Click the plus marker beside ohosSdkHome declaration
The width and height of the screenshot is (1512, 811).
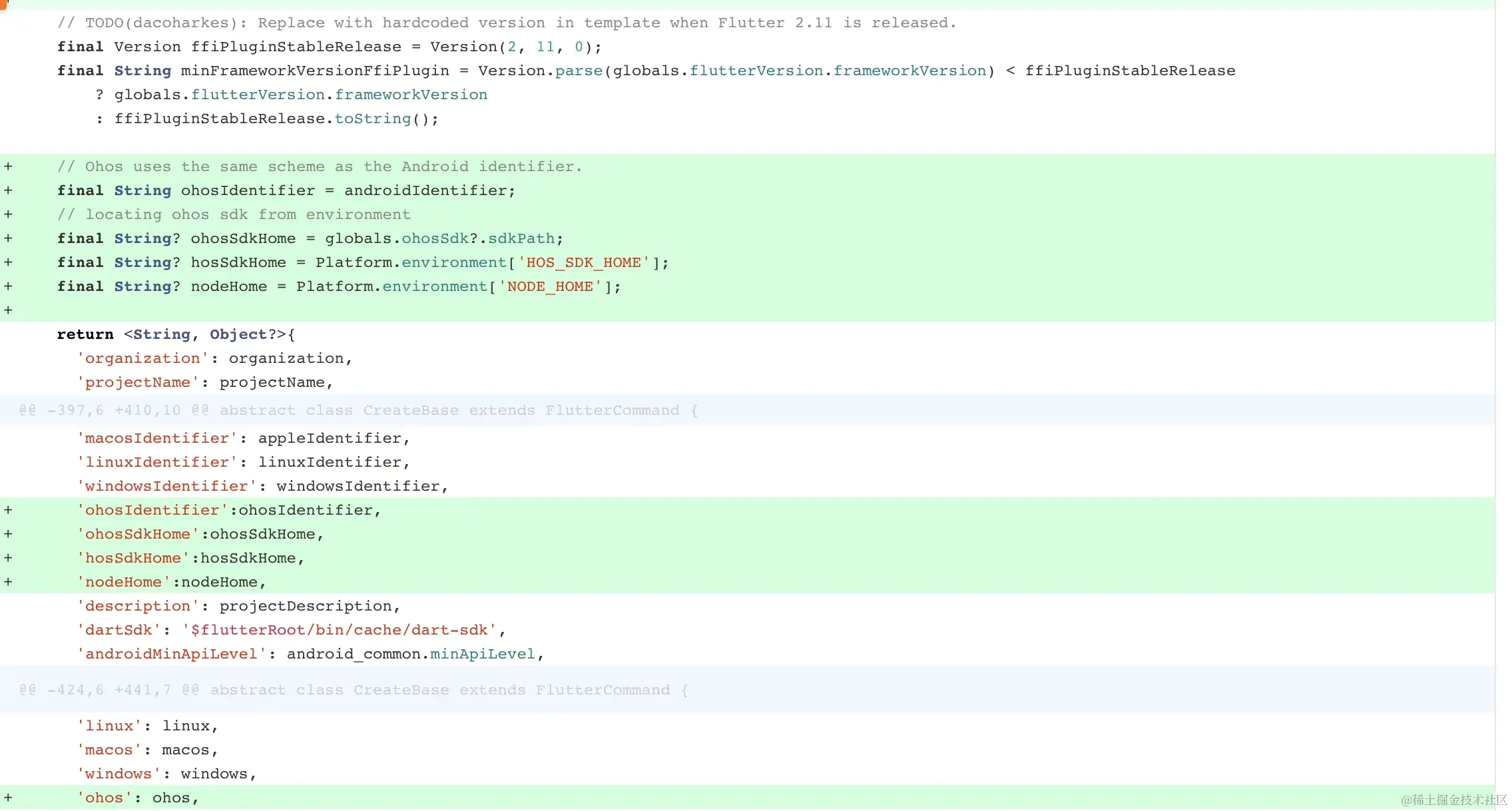(8, 238)
